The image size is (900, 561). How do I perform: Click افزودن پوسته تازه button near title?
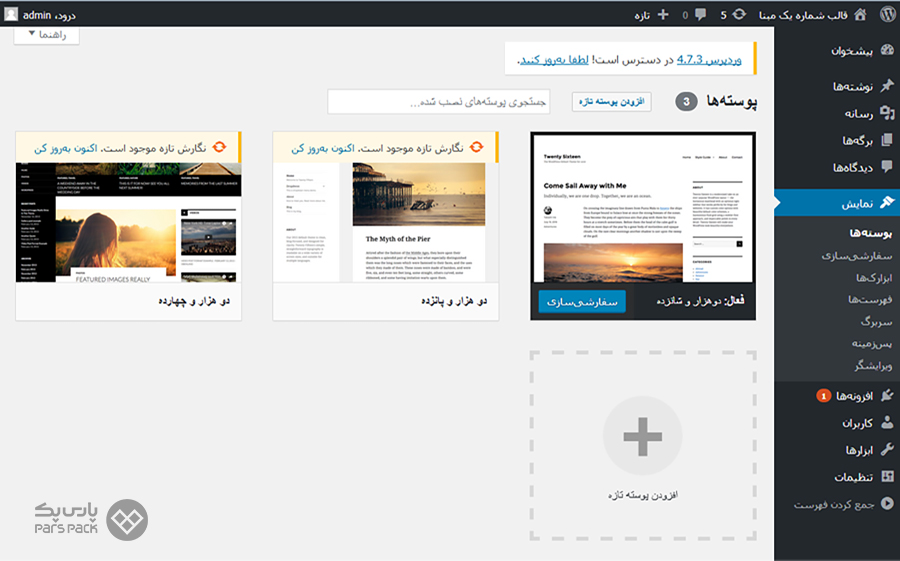(x=612, y=102)
